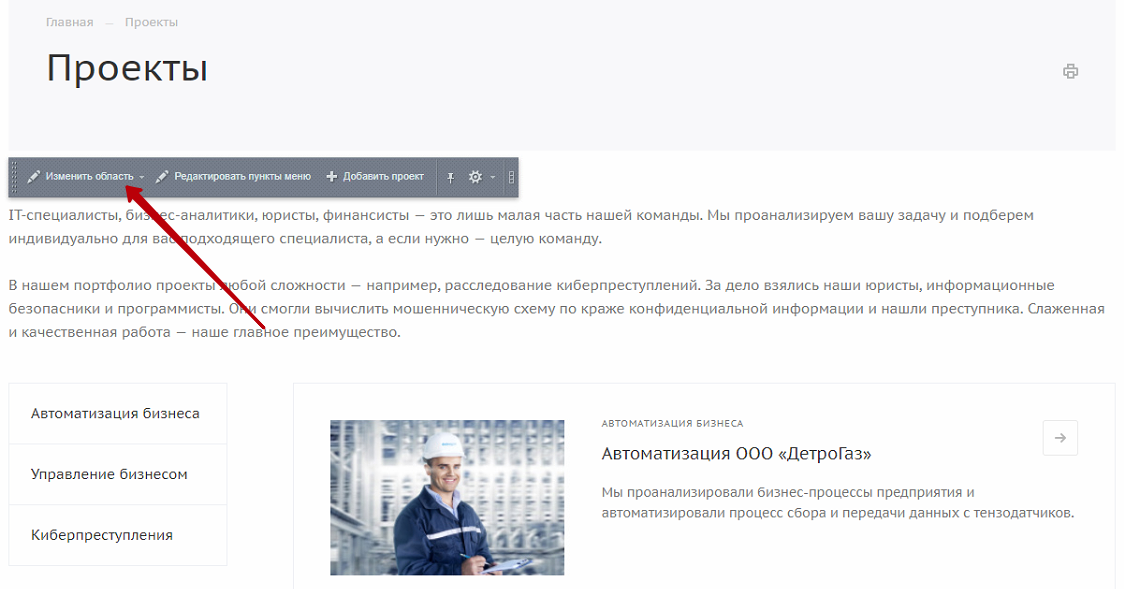Click the engineer photo thumbnail

coord(447,497)
